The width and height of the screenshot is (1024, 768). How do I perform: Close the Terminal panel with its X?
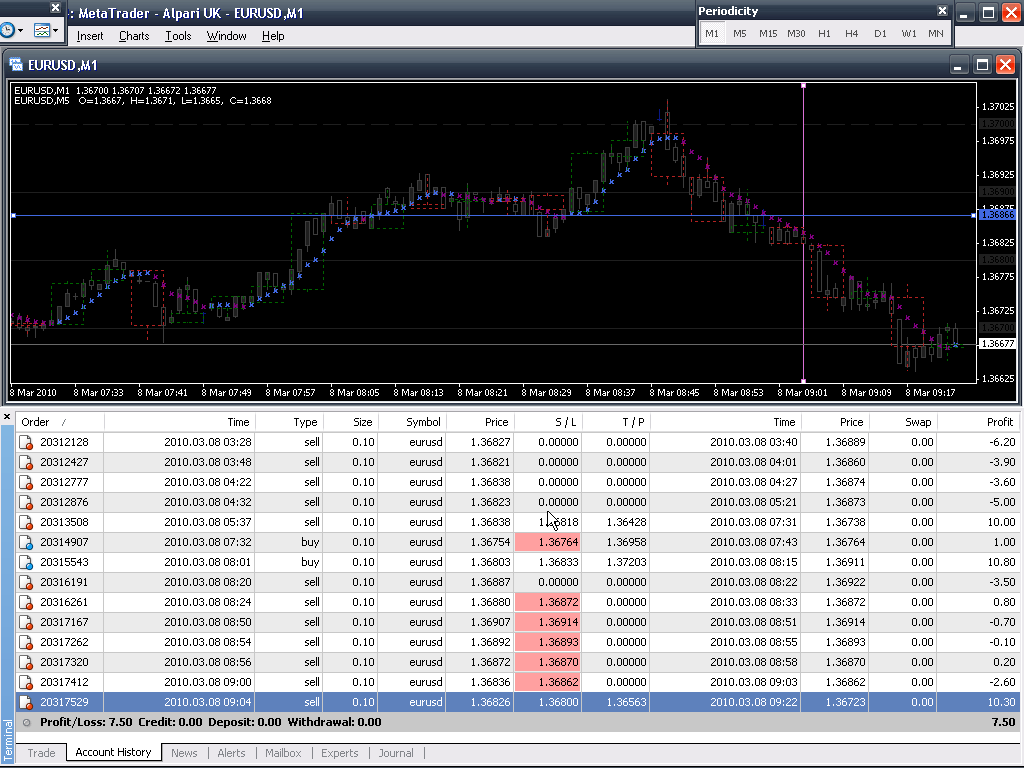click(x=7, y=416)
